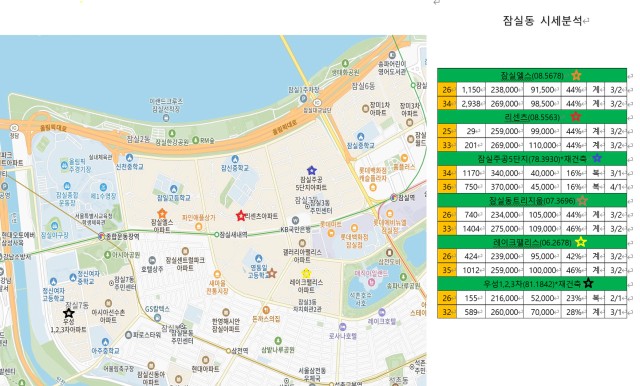The image size is (640, 386).
Task: Click the 잠실역 subway station marker
Action: [394, 197]
